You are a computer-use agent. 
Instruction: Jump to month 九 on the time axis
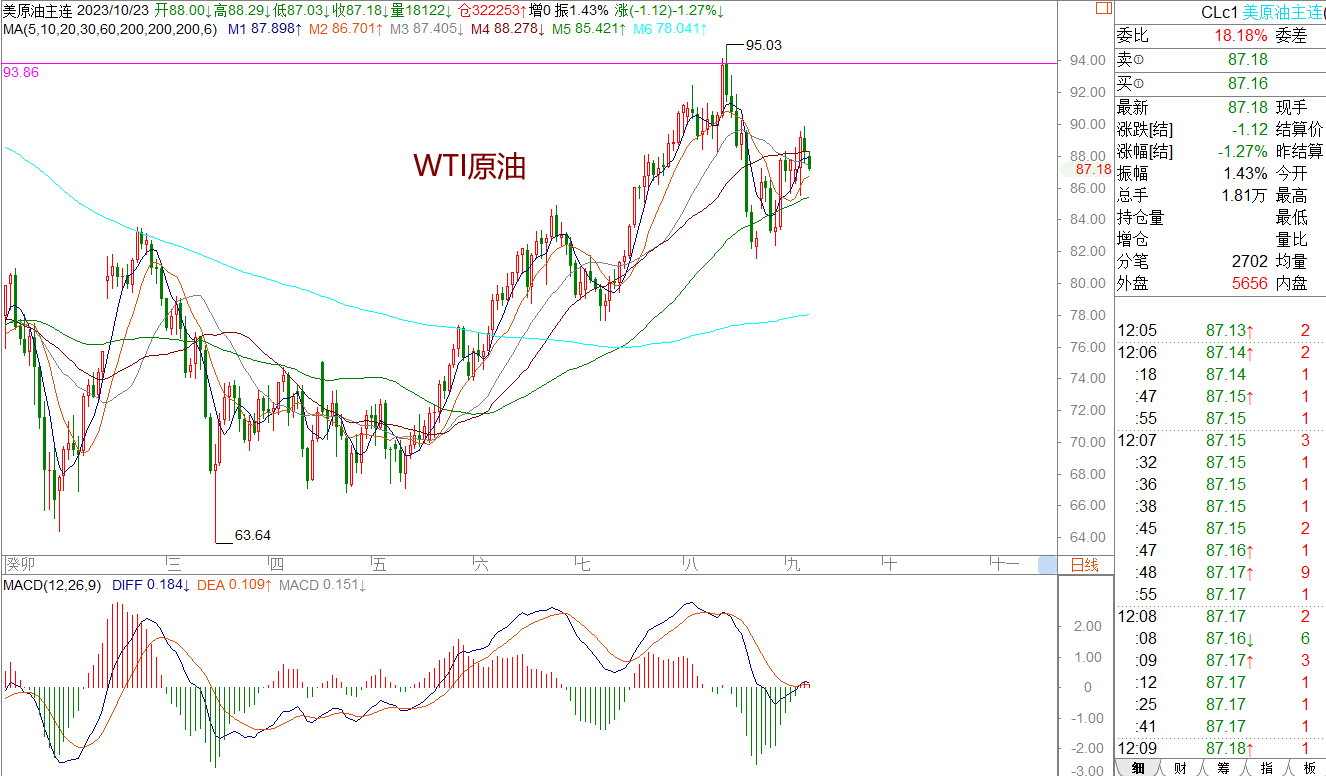[x=793, y=565]
